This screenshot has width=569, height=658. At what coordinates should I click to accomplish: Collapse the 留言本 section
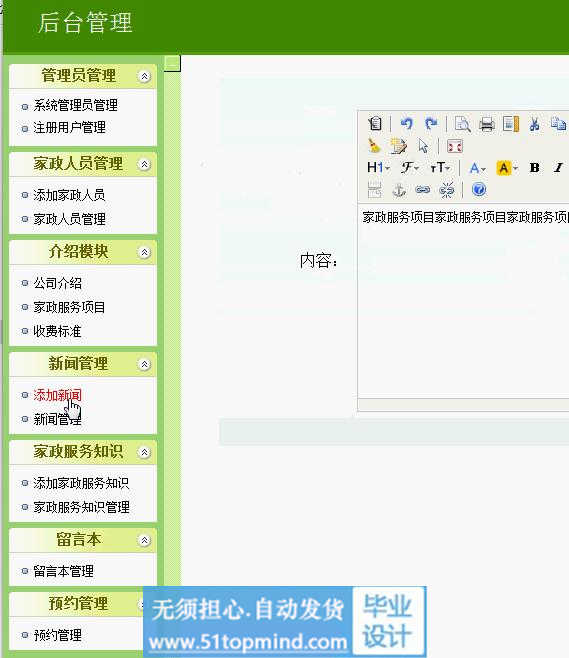144,540
